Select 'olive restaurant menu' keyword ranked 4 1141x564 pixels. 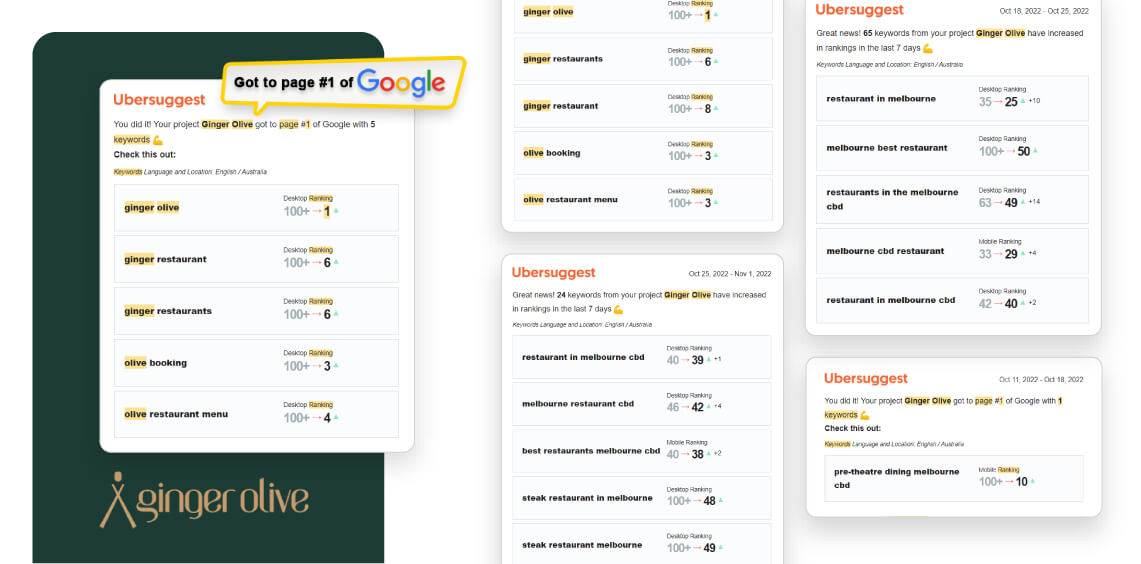coord(176,414)
